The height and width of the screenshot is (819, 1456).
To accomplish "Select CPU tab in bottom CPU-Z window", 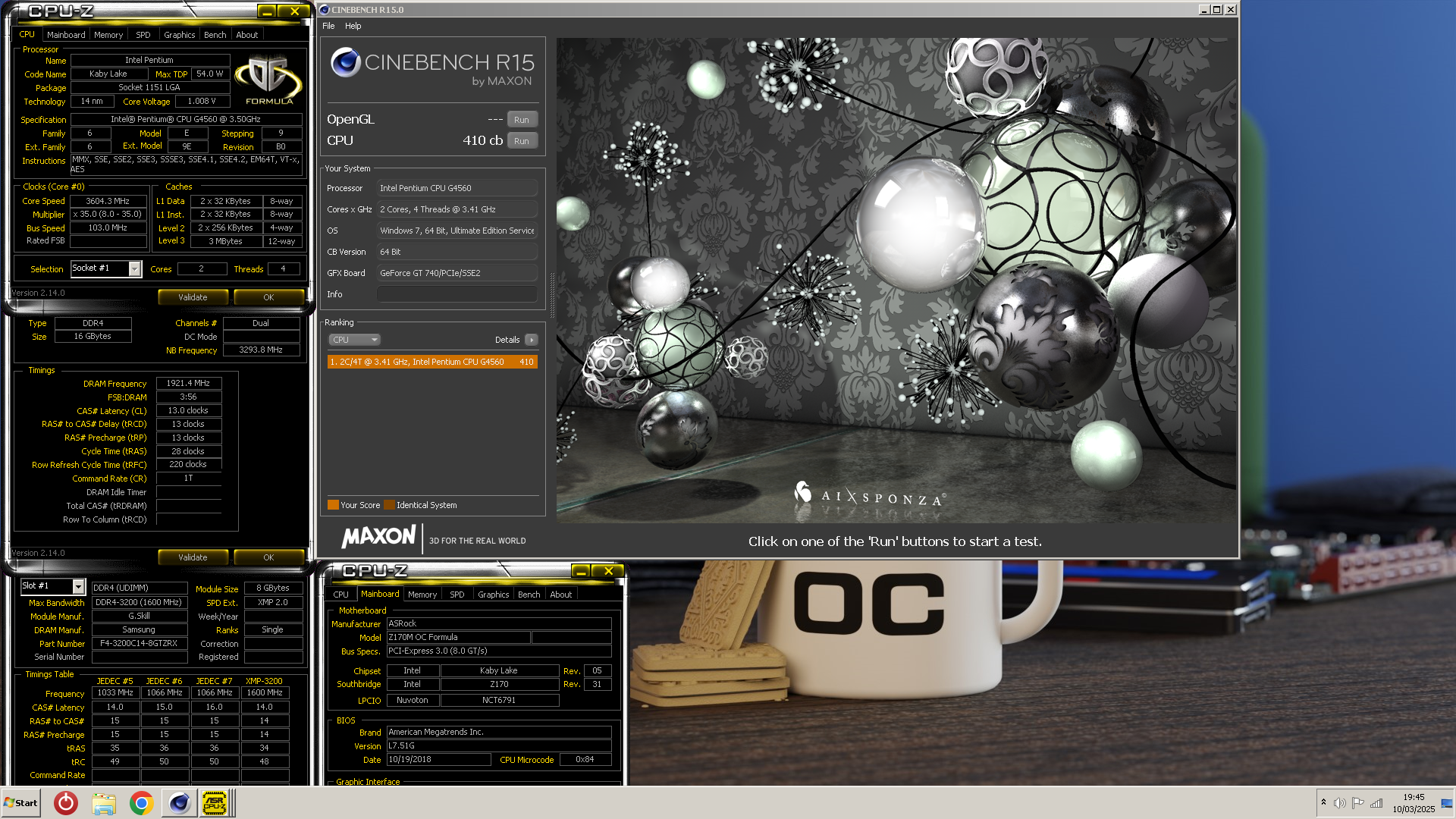I will pos(341,595).
